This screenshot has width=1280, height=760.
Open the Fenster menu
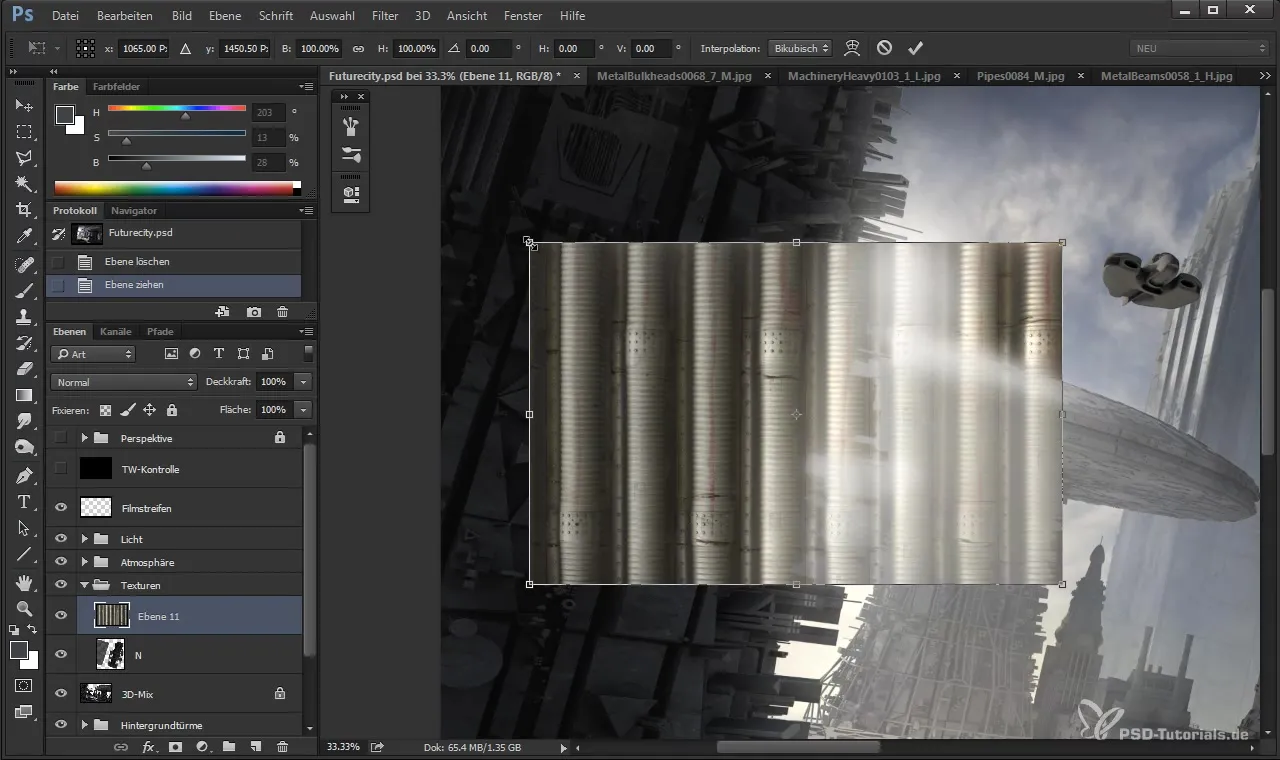[523, 16]
